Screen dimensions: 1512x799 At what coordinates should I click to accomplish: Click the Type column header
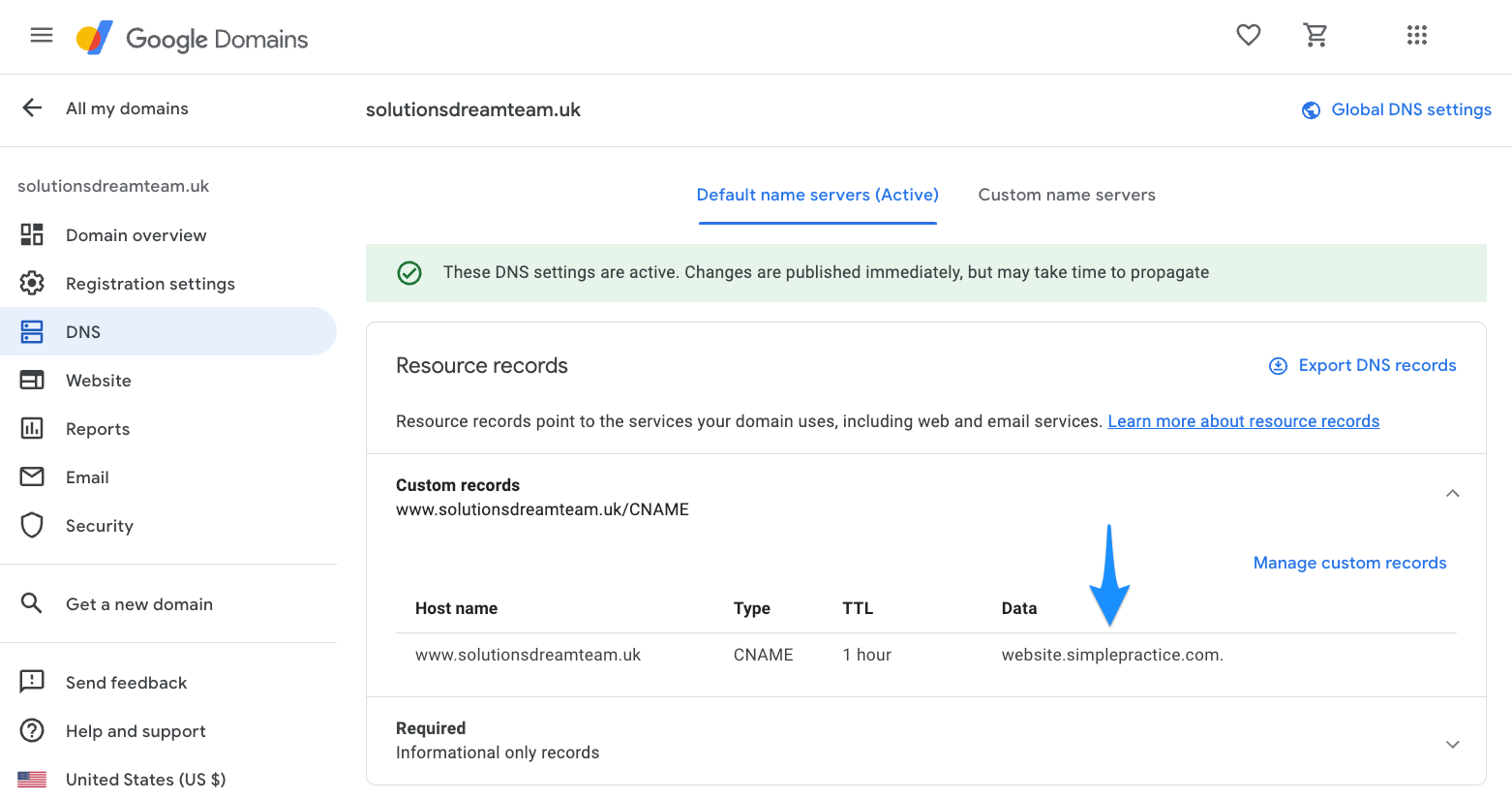(x=752, y=608)
